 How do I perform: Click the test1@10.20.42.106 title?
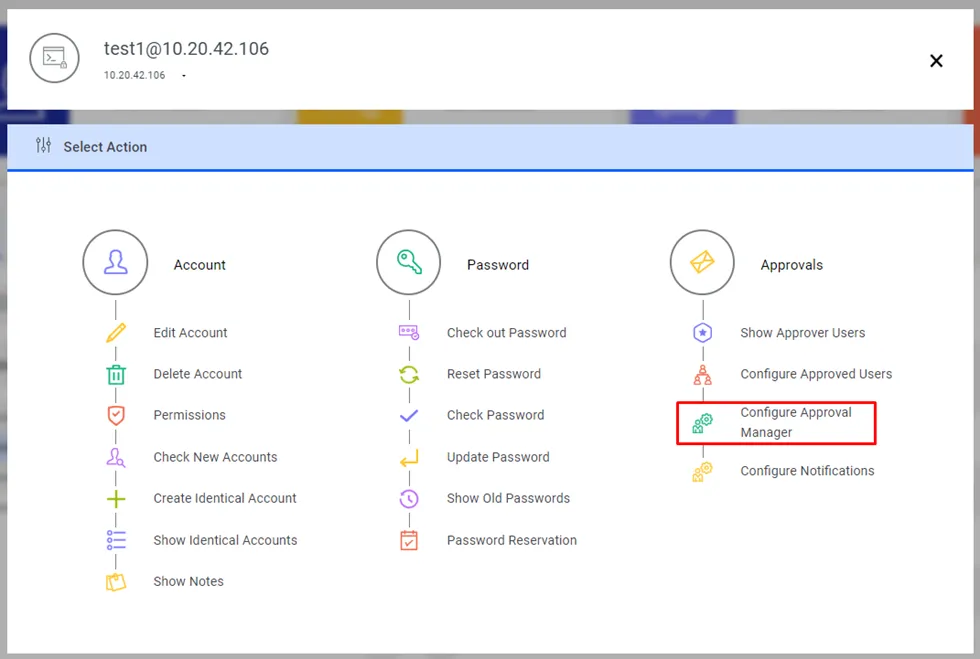[186, 49]
